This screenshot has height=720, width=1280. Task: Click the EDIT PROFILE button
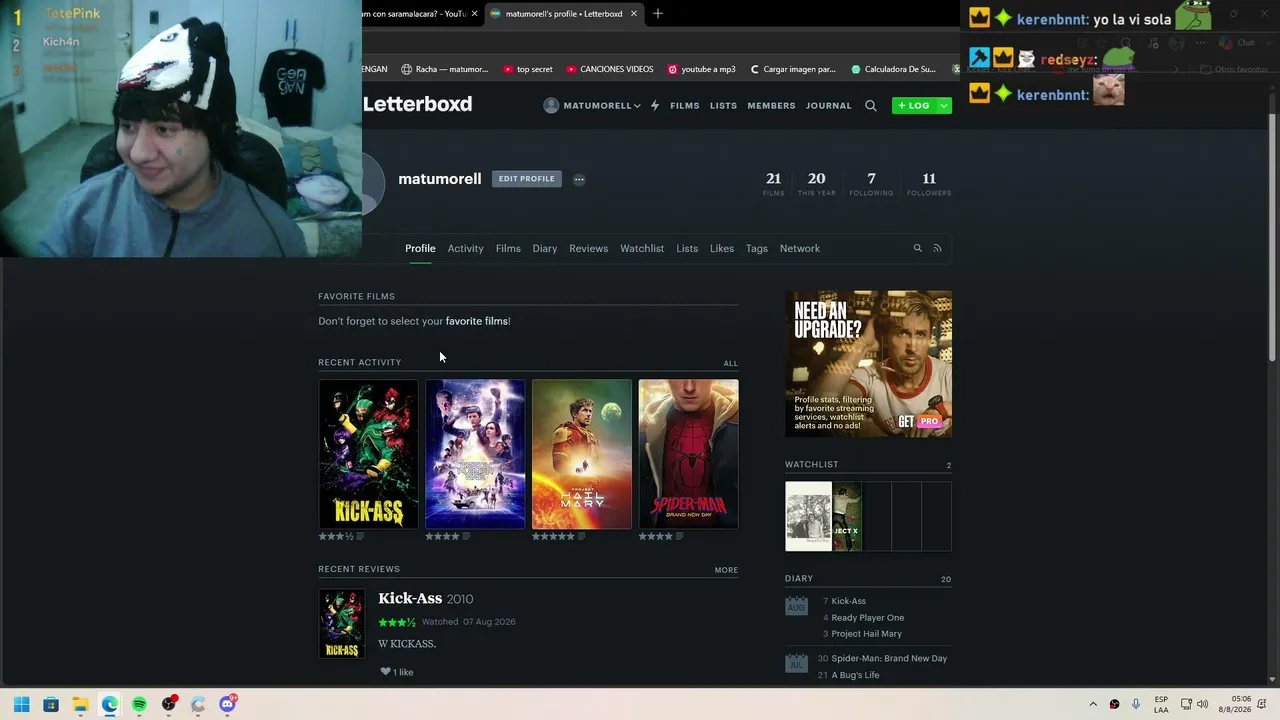pos(526,179)
